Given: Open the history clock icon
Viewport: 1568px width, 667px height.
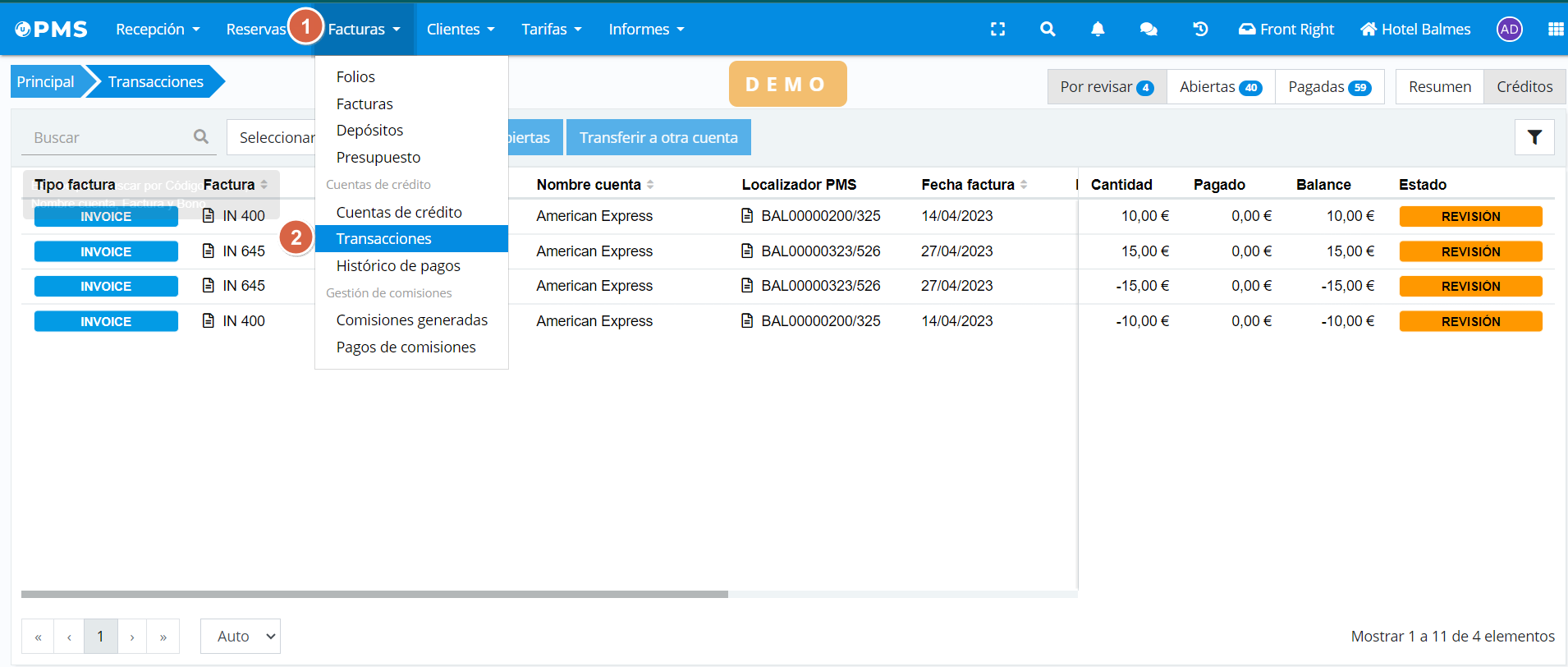Looking at the screenshot, I should point(1200,30).
